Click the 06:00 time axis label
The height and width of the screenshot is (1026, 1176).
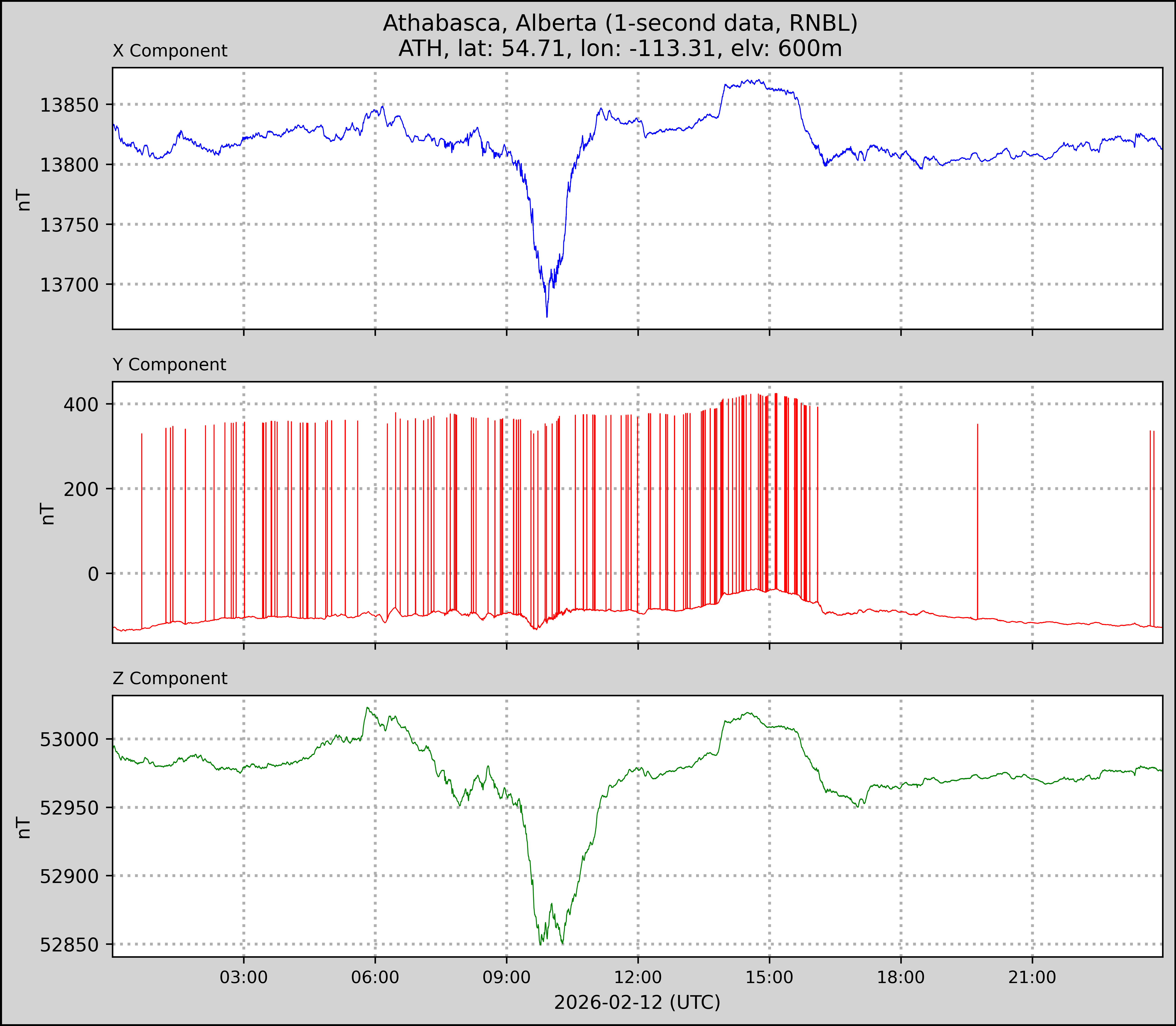pyautogui.click(x=375, y=977)
